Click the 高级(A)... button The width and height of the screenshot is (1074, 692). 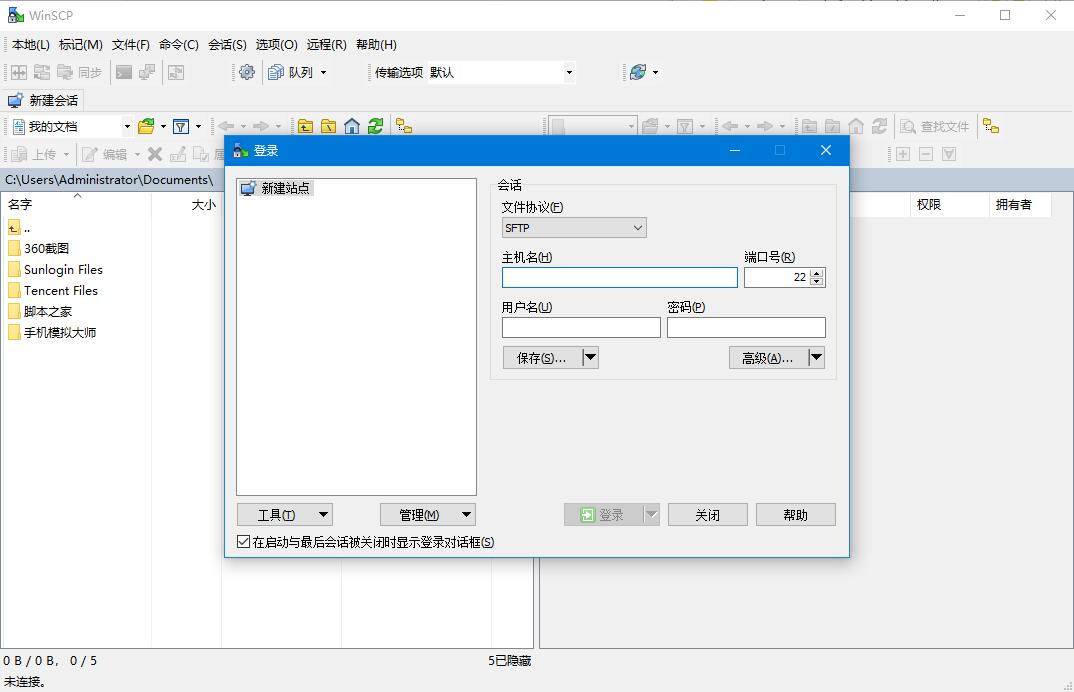(x=768, y=358)
